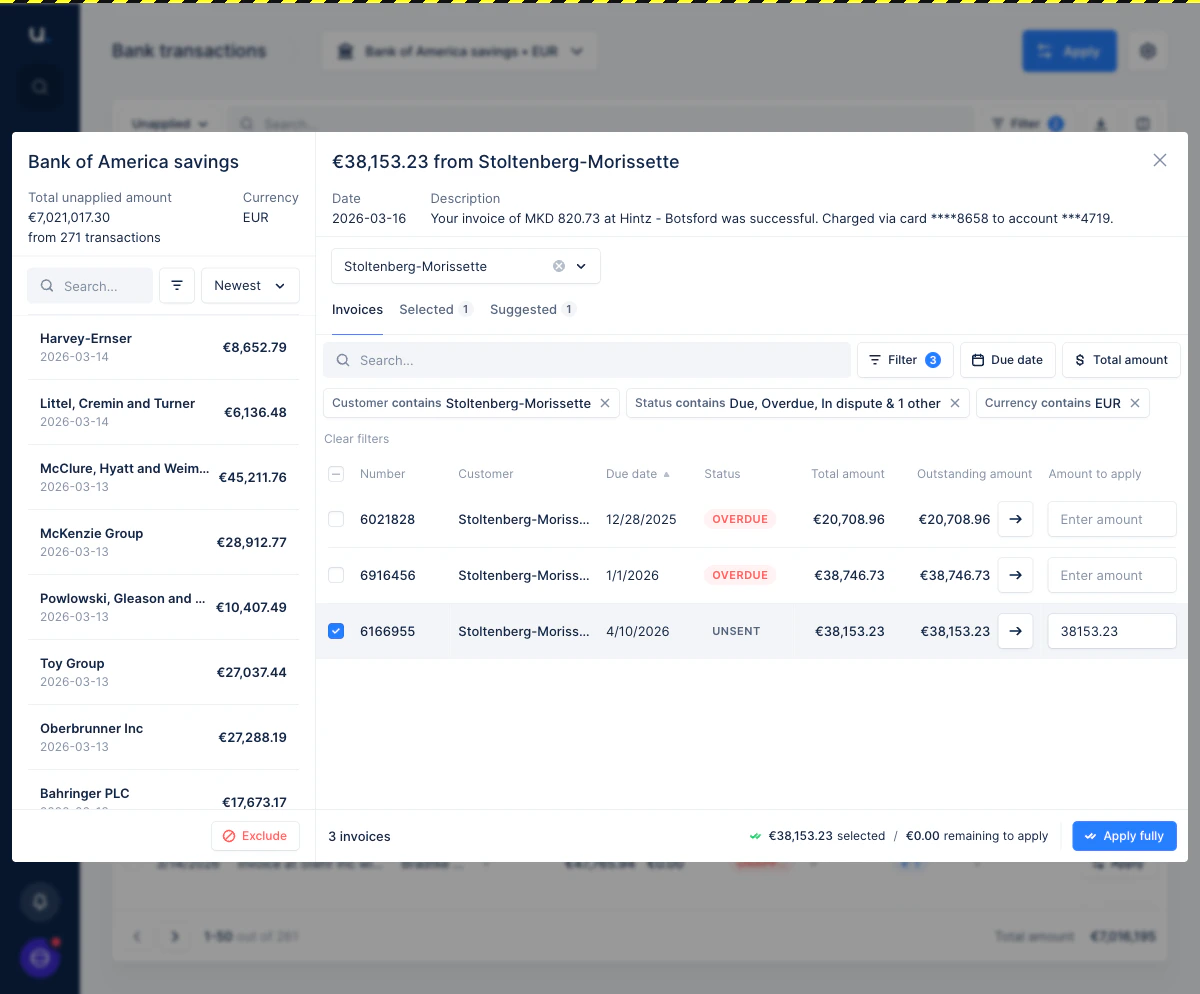Sort by the Due date button
Viewport: 1200px width, 994px height.
1007,360
